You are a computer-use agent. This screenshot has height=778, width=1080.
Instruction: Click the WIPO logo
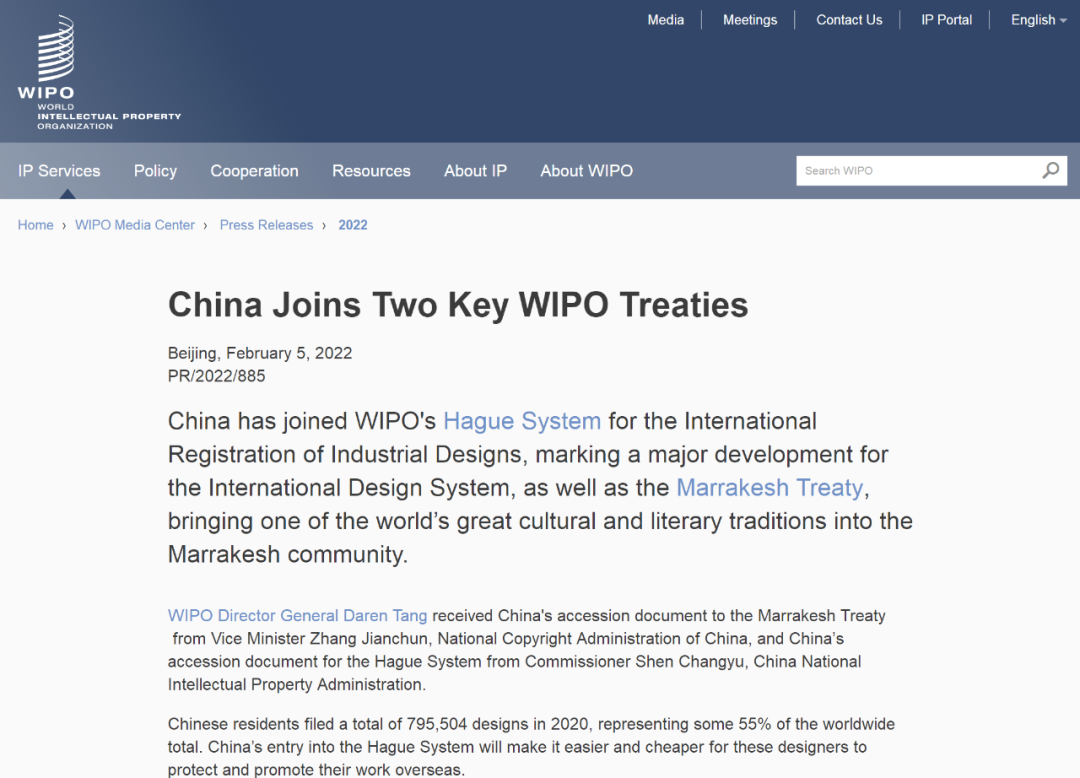click(x=99, y=72)
